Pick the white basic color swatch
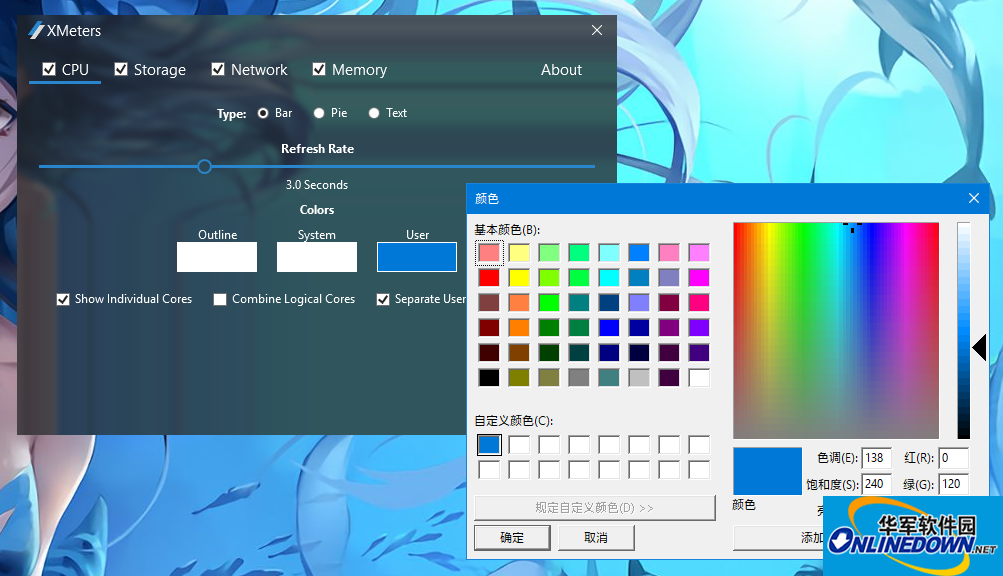This screenshot has width=1003, height=576. (699, 378)
